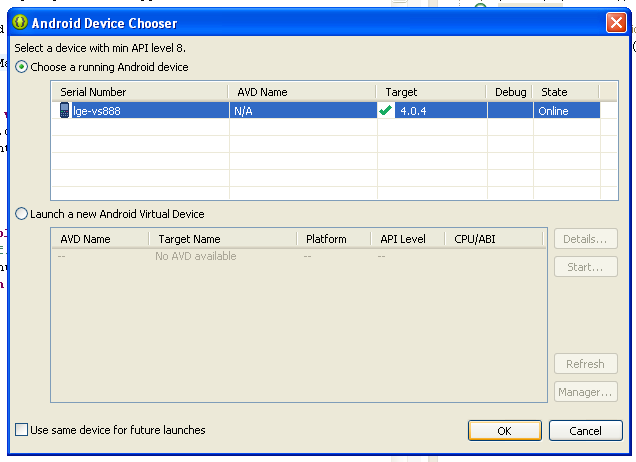Click the Target column header
The height and width of the screenshot is (462, 636).
[431, 92]
